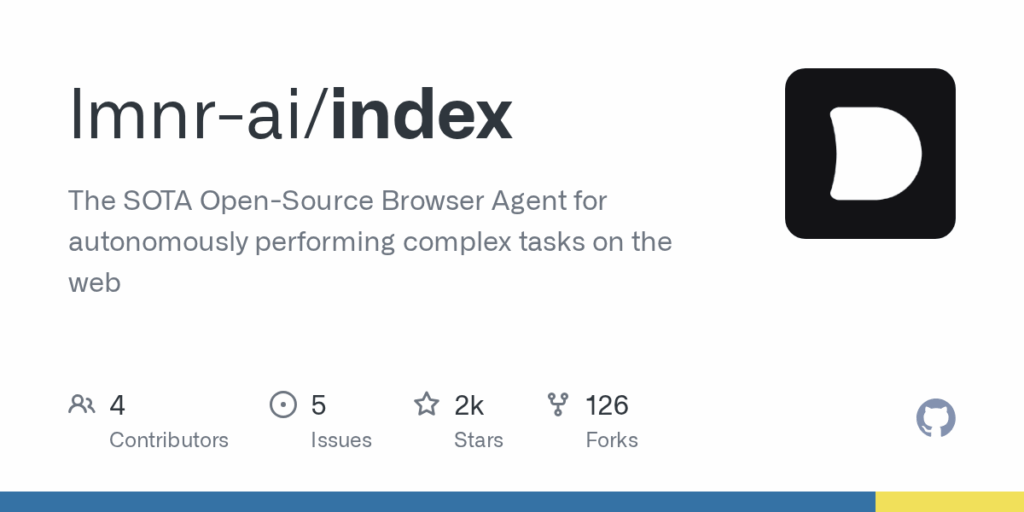
Task: Click the fork branch icon
Action: click(558, 404)
